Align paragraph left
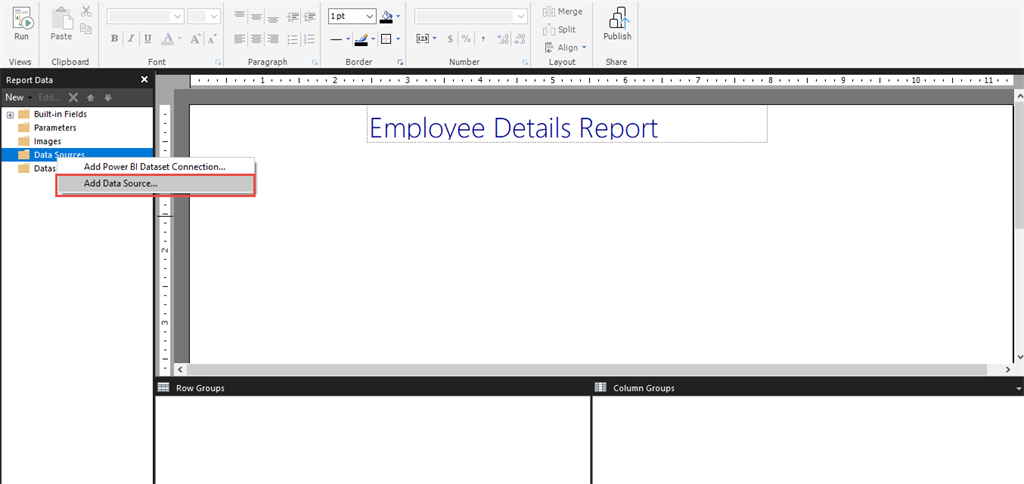Screen dimensions: 1024x484 [x=240, y=39]
